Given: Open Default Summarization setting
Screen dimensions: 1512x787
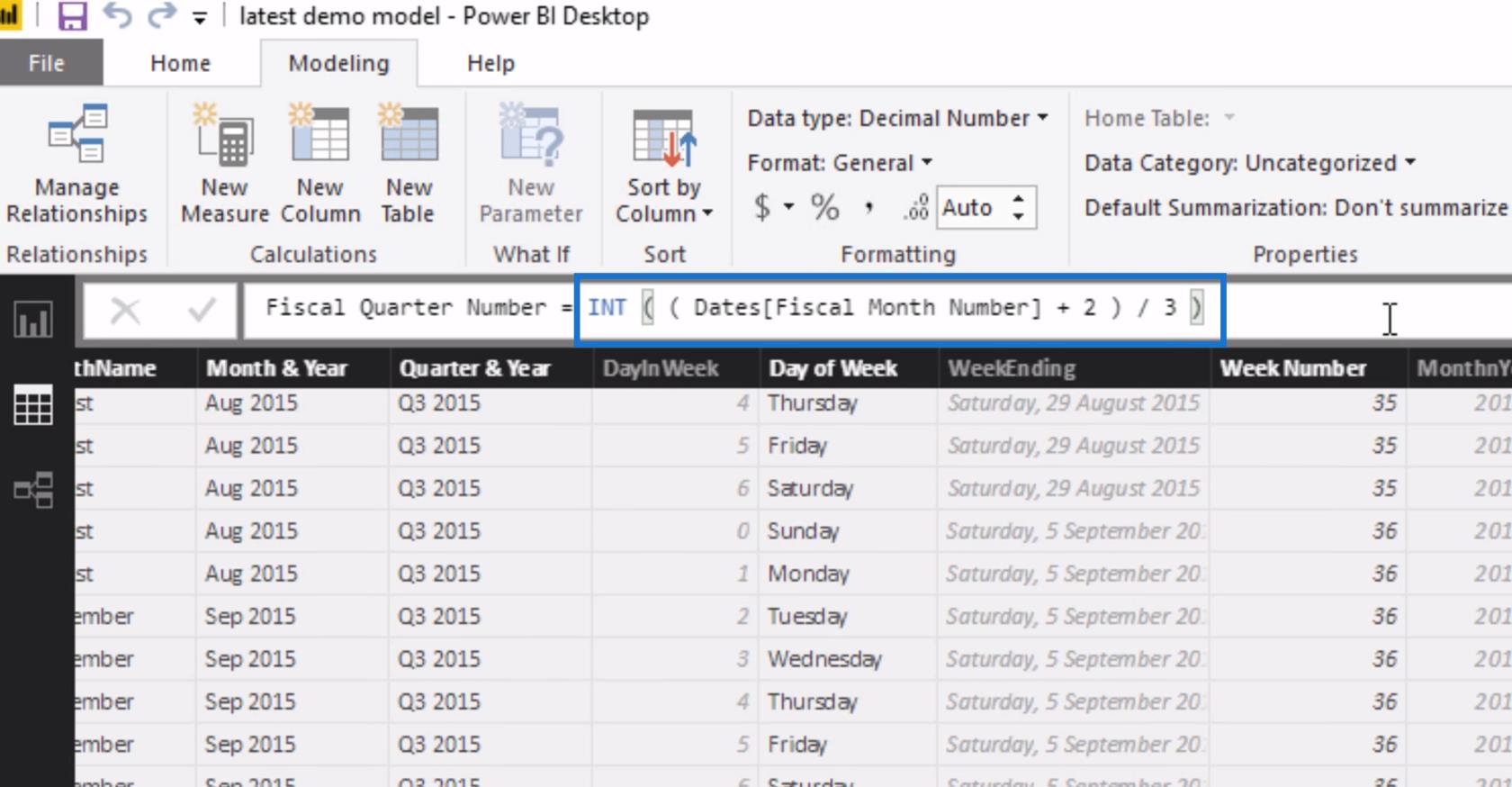Looking at the screenshot, I should (1296, 208).
